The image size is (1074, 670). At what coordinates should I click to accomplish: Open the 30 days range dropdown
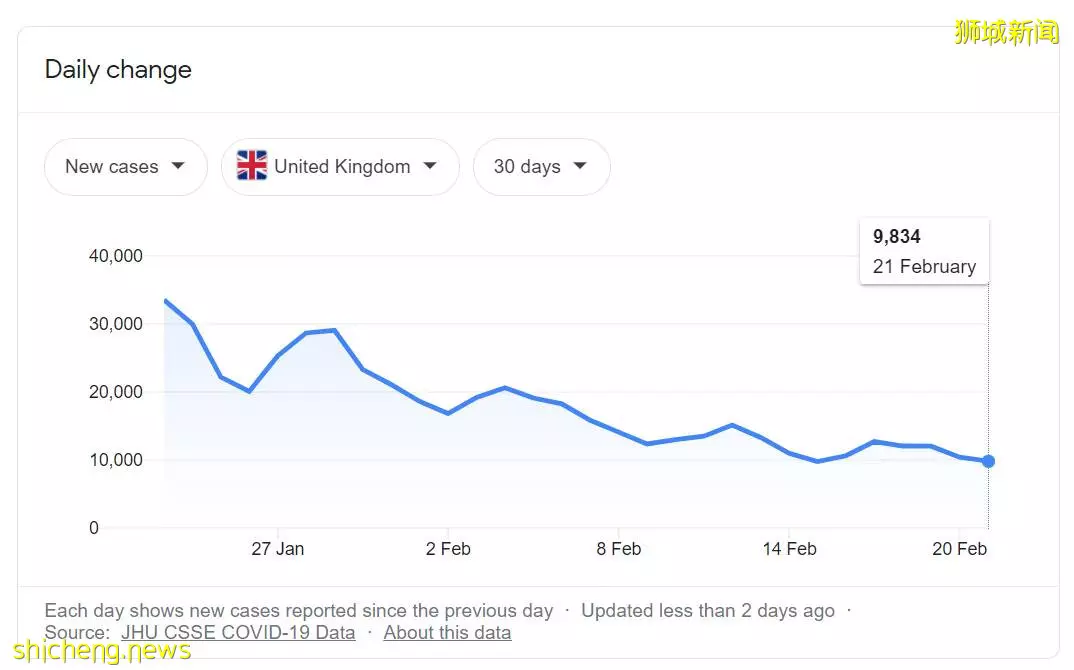coord(541,166)
